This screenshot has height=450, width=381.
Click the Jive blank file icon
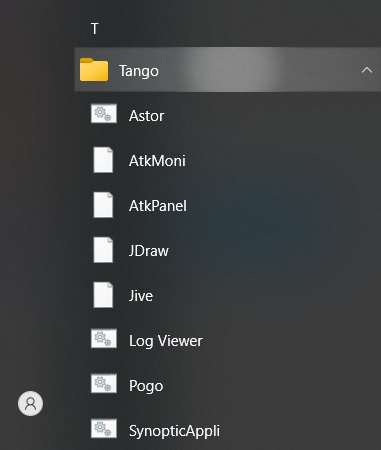(x=103, y=295)
